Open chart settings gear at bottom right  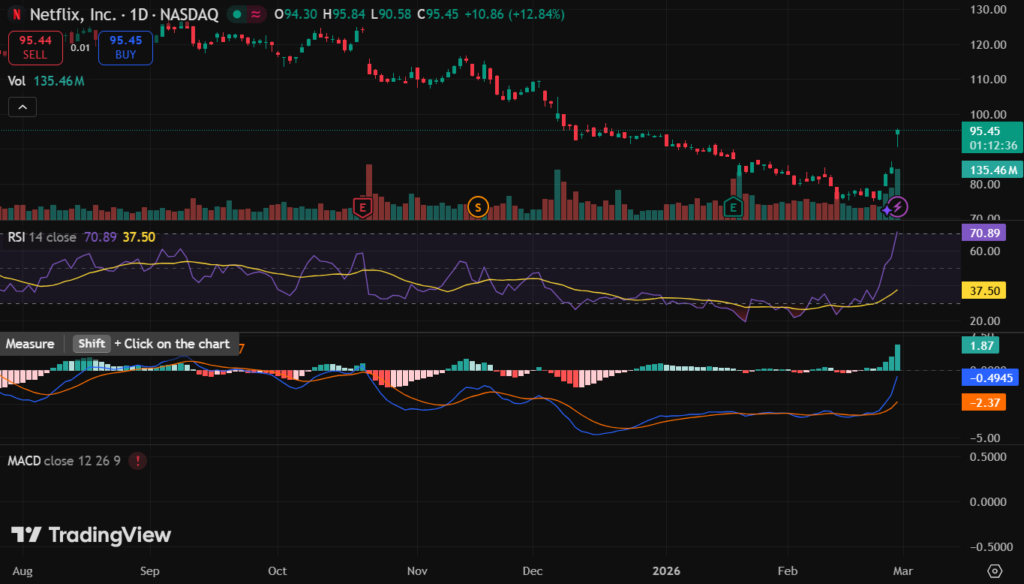pos(994,569)
